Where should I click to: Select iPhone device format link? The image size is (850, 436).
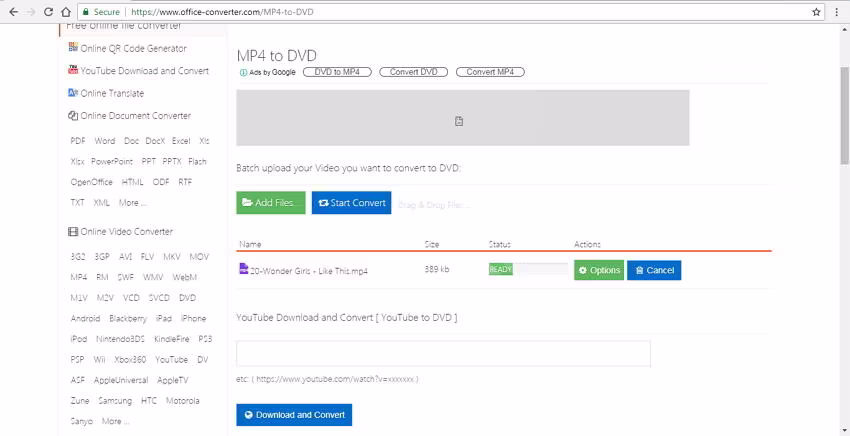(194, 318)
